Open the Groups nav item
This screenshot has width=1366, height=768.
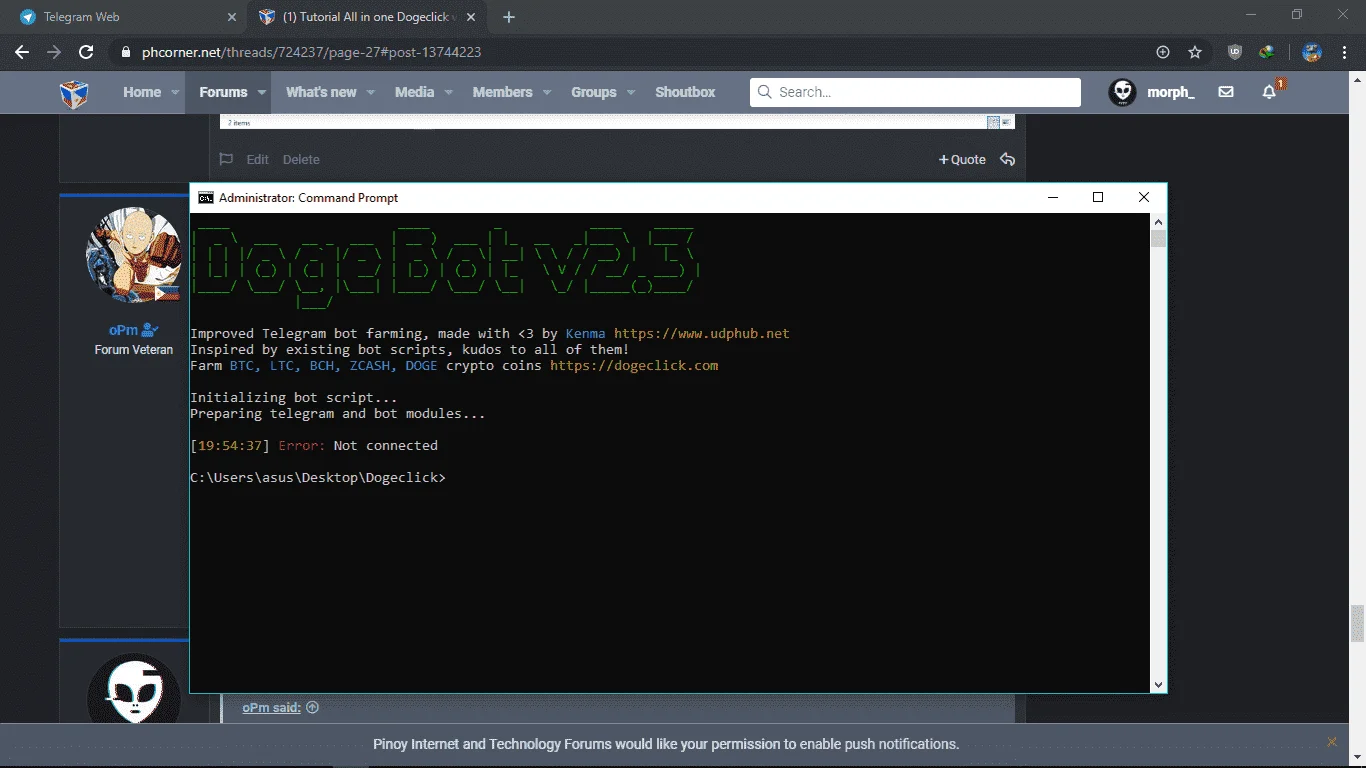(594, 92)
